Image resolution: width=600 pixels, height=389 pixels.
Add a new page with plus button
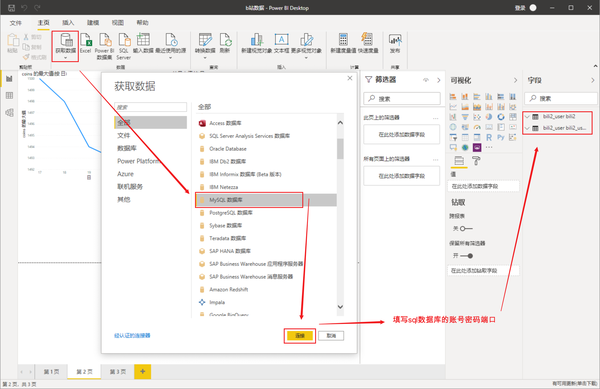point(142,371)
